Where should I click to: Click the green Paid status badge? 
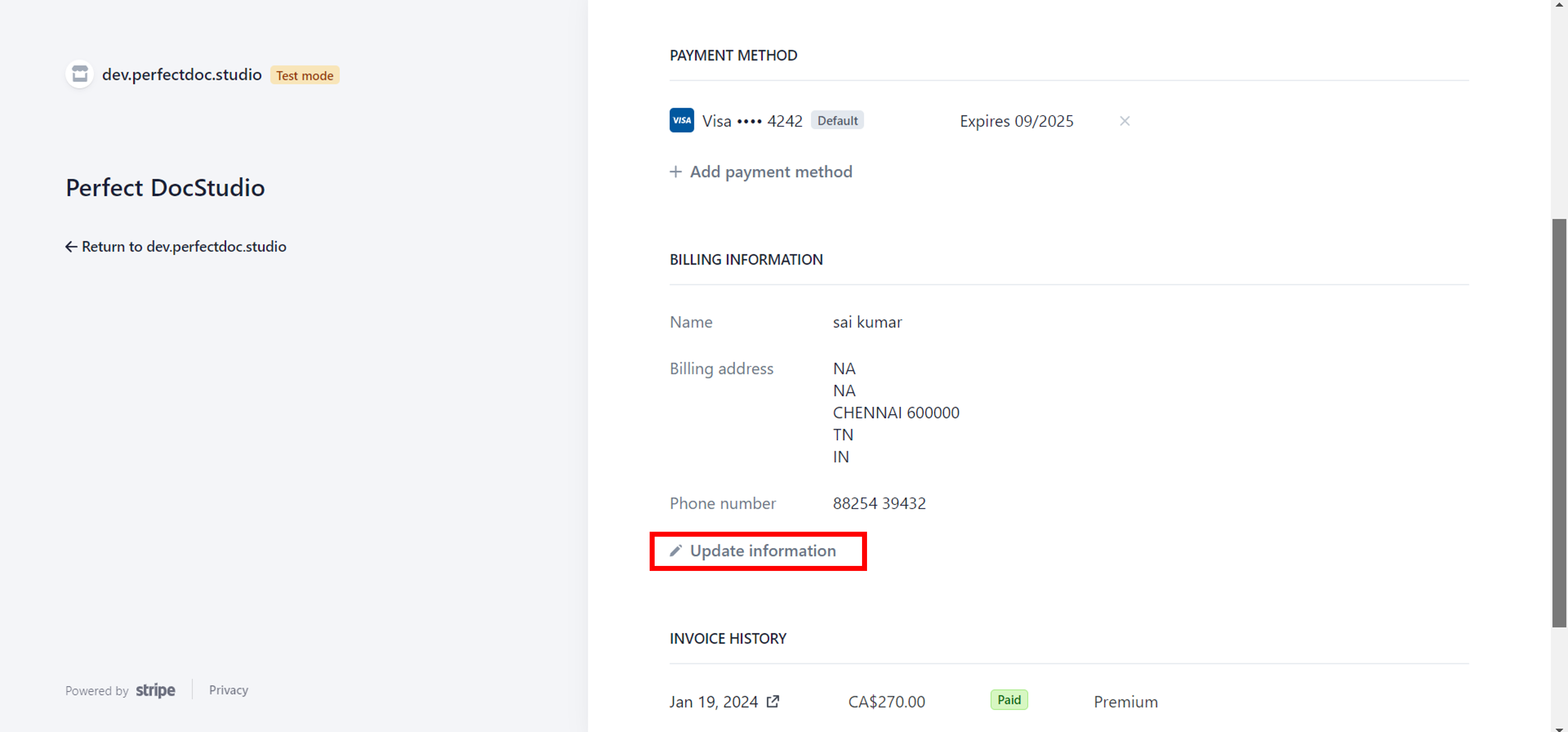pyautogui.click(x=1009, y=700)
